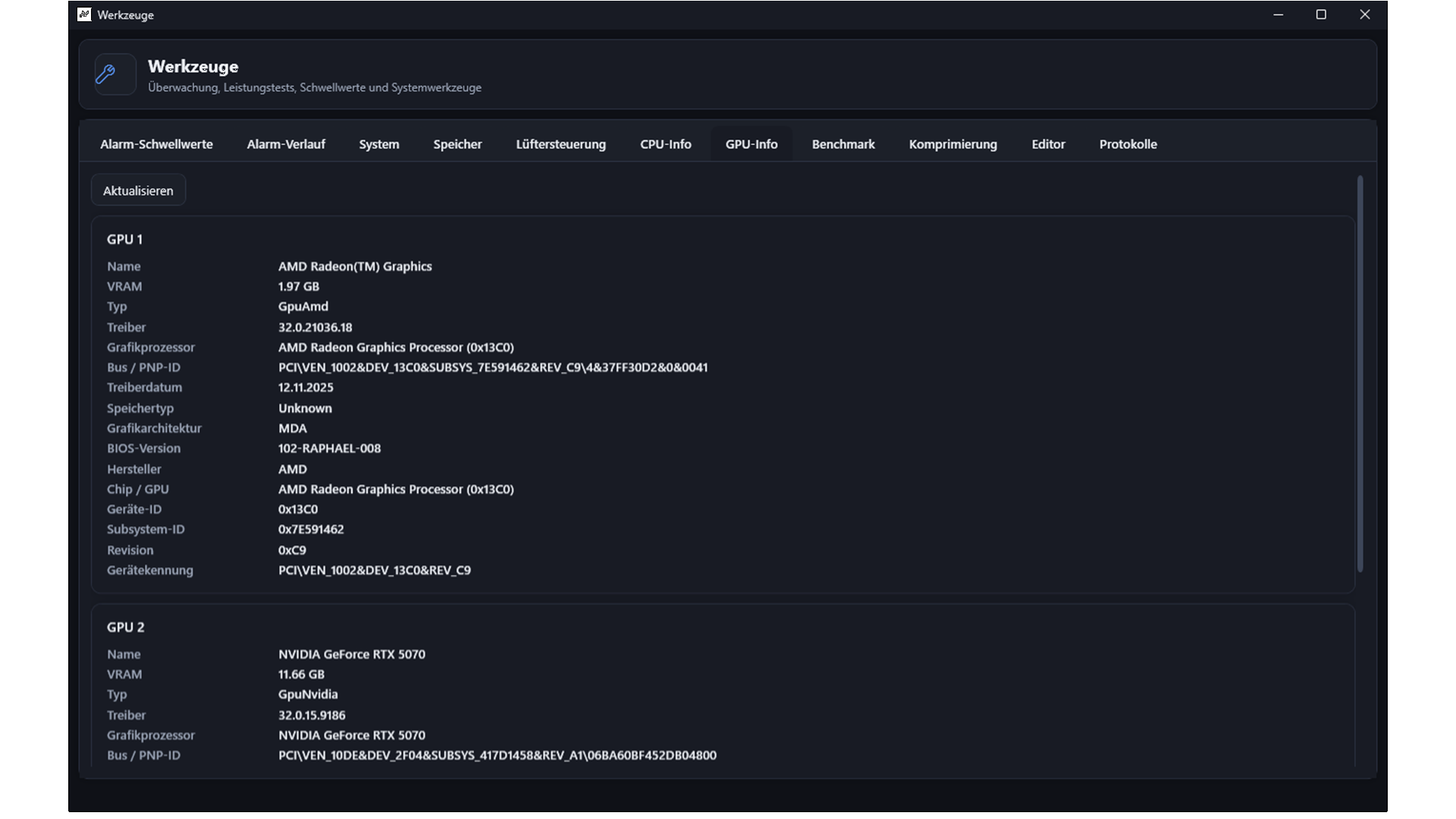The image size is (1456, 819).
Task: Click the GPU 2 heading
Action: click(x=126, y=628)
